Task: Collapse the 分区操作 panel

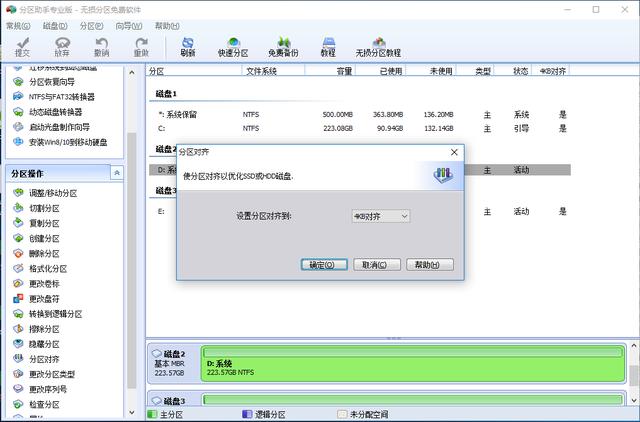Action: pos(117,173)
